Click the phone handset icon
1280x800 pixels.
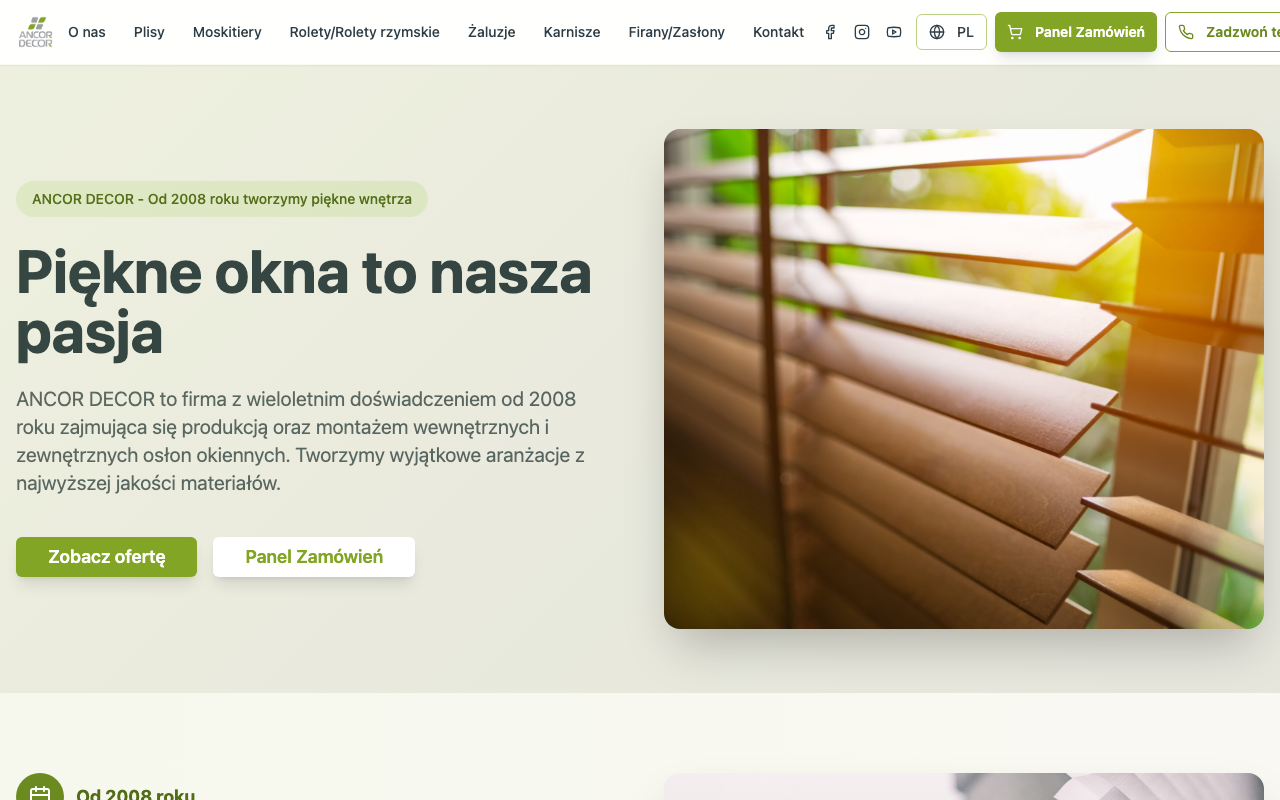pyautogui.click(x=1186, y=32)
